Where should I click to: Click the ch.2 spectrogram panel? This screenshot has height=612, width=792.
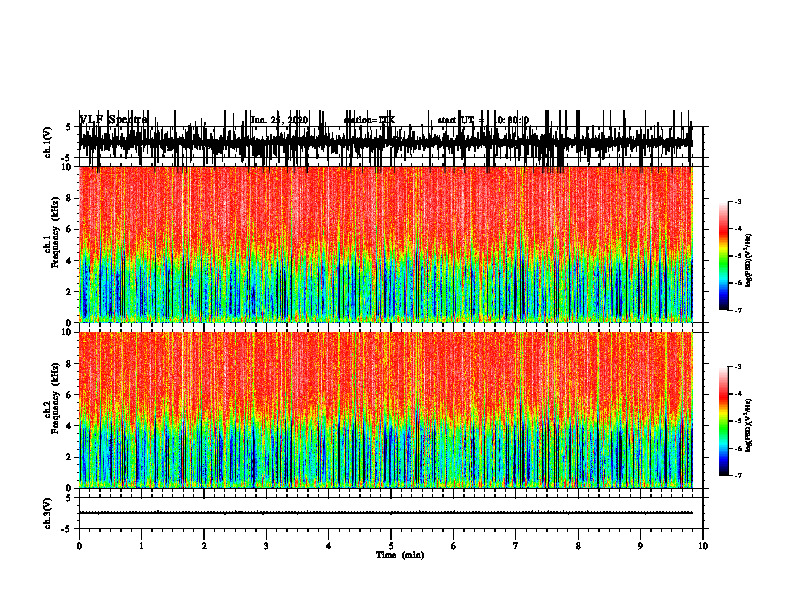tap(386, 410)
